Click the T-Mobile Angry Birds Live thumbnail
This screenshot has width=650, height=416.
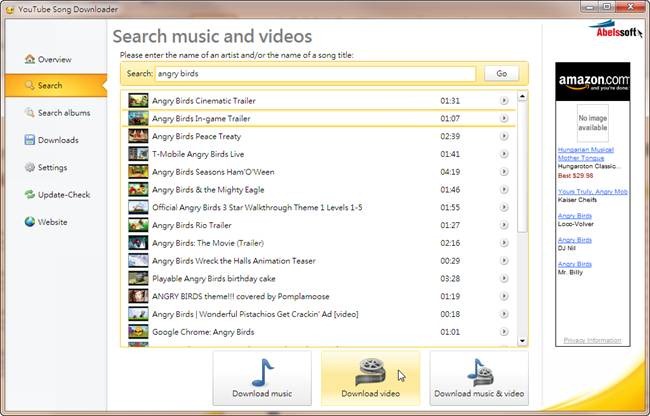pyautogui.click(x=138, y=154)
